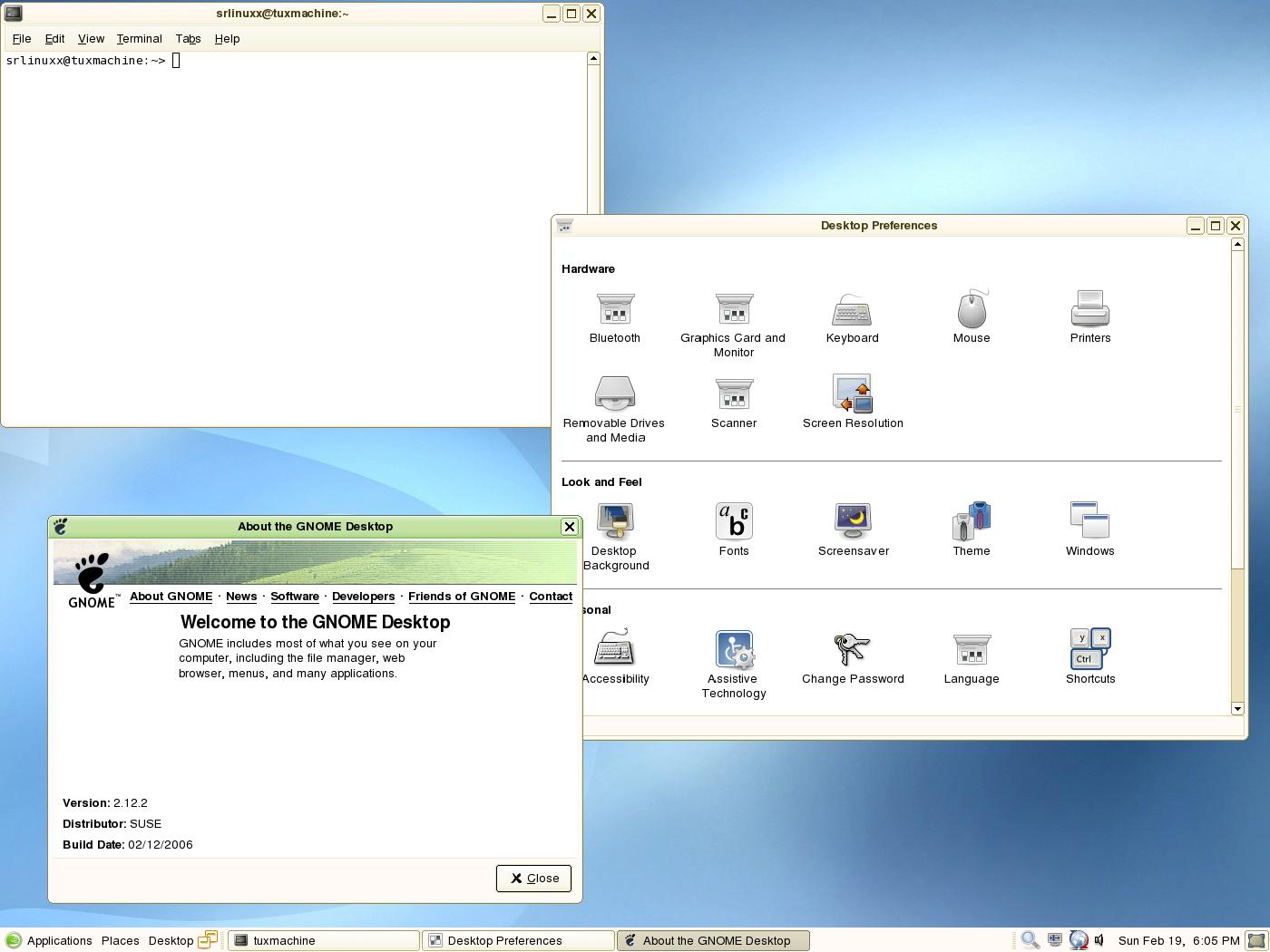Image resolution: width=1270 pixels, height=952 pixels.
Task: Click the Hardware section heading
Action: [588, 269]
